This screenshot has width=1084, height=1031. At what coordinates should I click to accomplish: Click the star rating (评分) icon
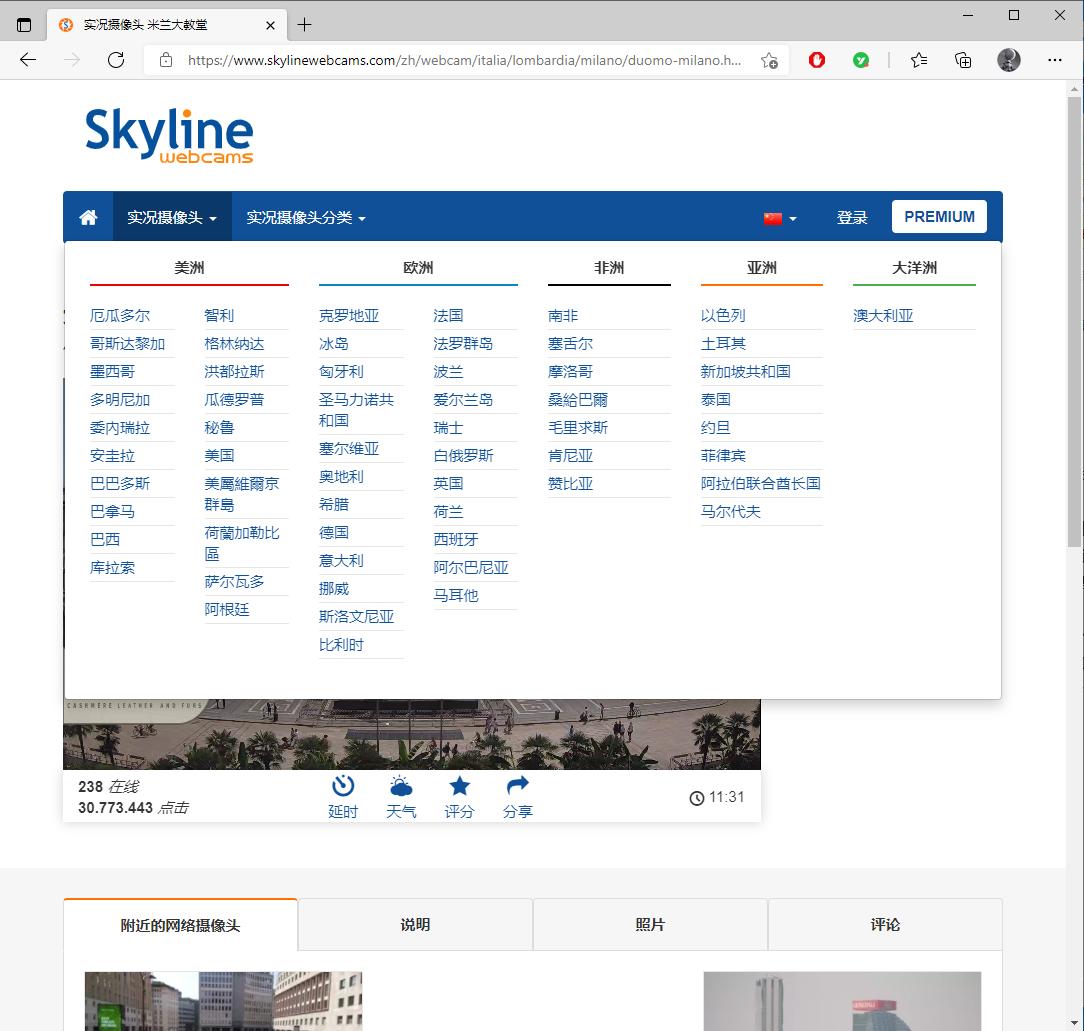click(x=459, y=790)
